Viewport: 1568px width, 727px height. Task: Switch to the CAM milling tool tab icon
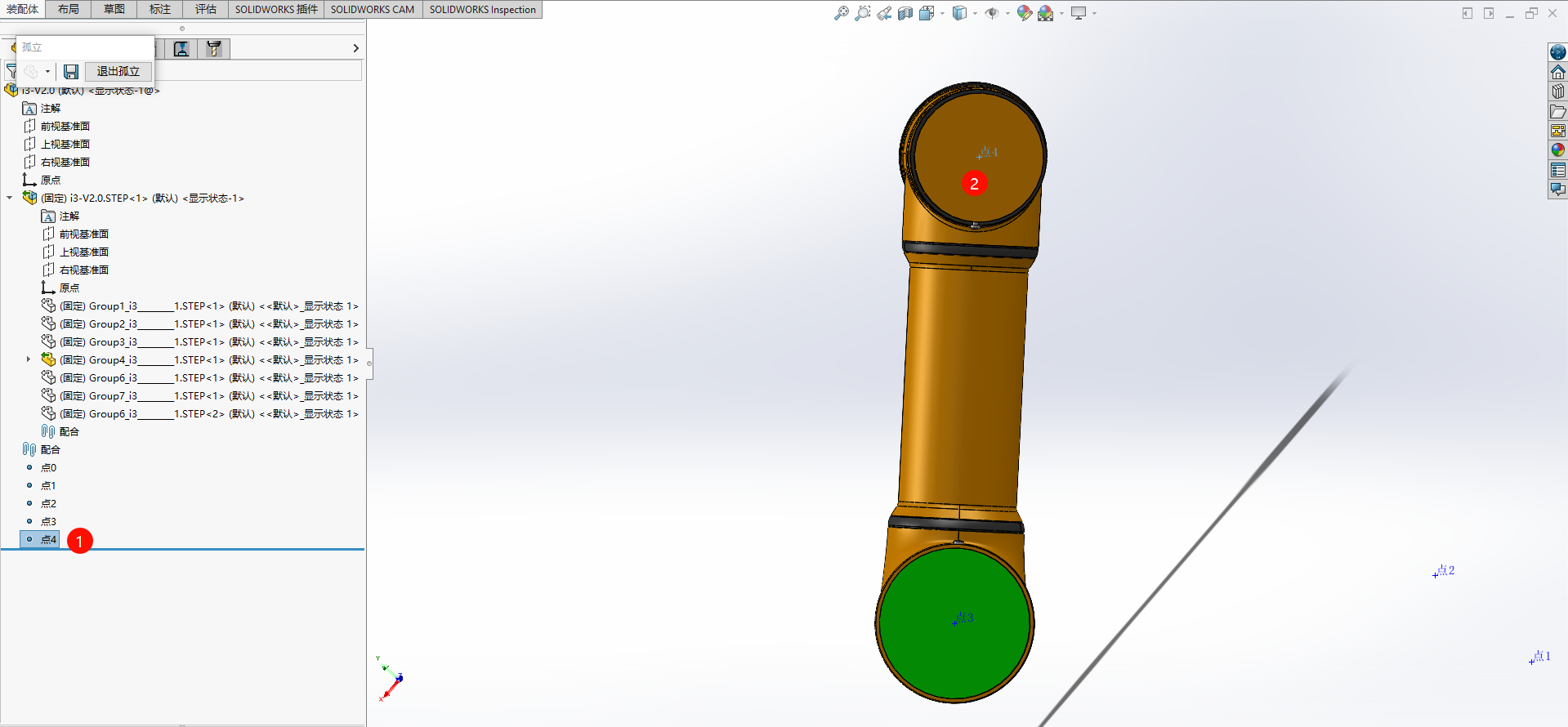coord(214,49)
